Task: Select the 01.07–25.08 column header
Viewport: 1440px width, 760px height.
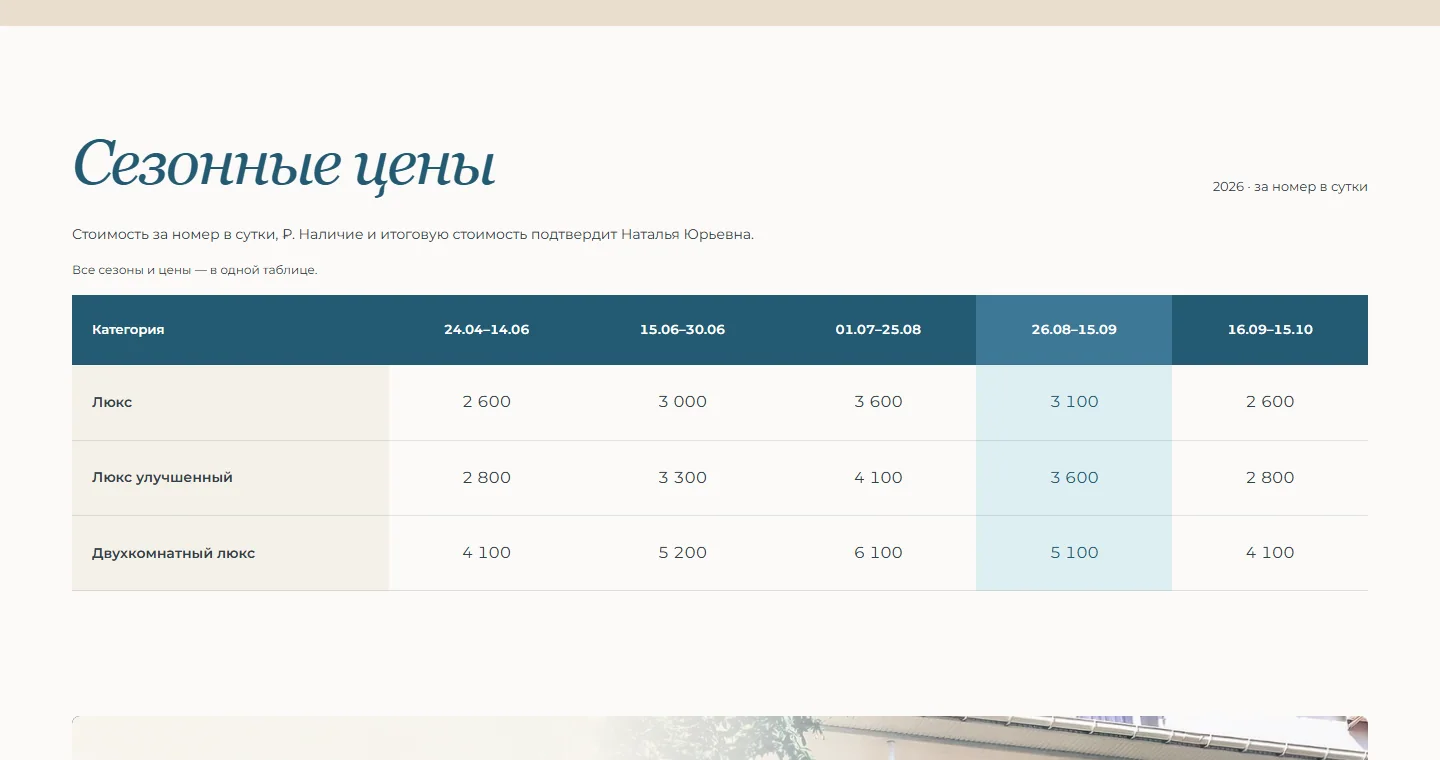Action: pos(878,330)
